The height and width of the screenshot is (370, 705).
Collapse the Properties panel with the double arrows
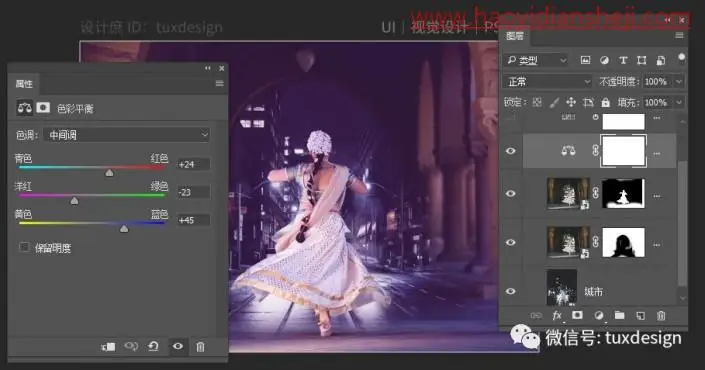(x=208, y=68)
